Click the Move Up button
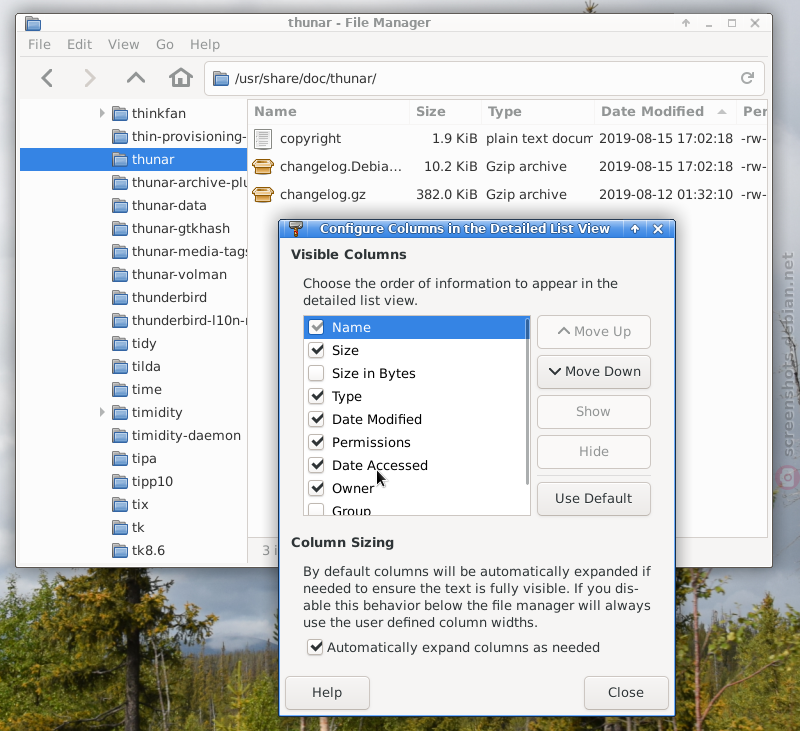 tap(594, 332)
